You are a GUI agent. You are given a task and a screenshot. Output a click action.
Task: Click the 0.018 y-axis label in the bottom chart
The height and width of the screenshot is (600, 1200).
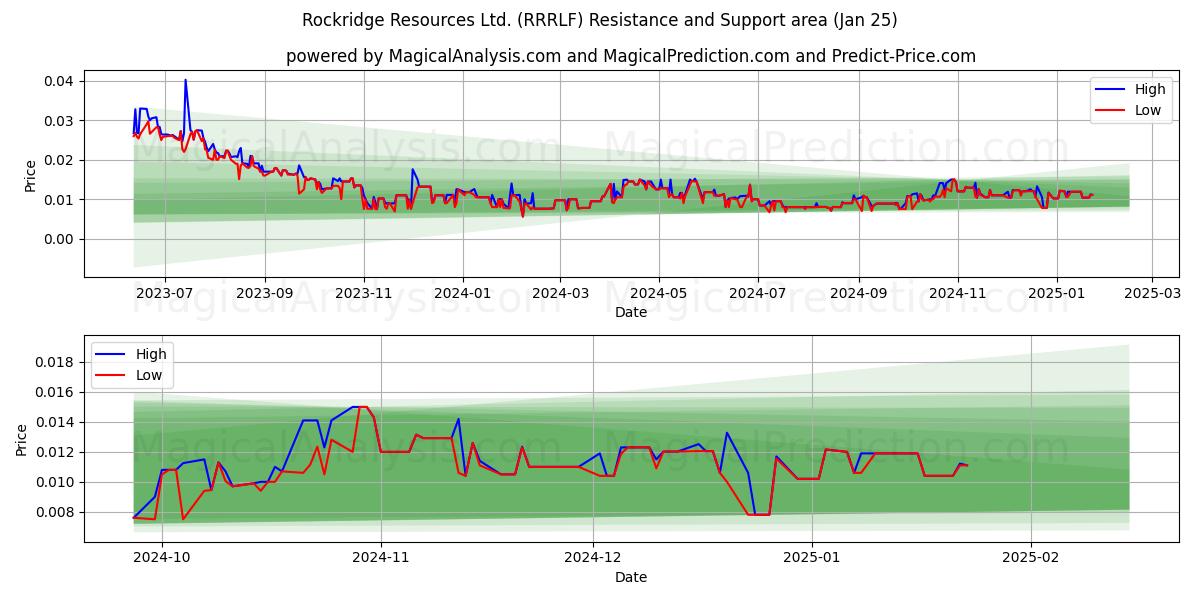(x=55, y=362)
